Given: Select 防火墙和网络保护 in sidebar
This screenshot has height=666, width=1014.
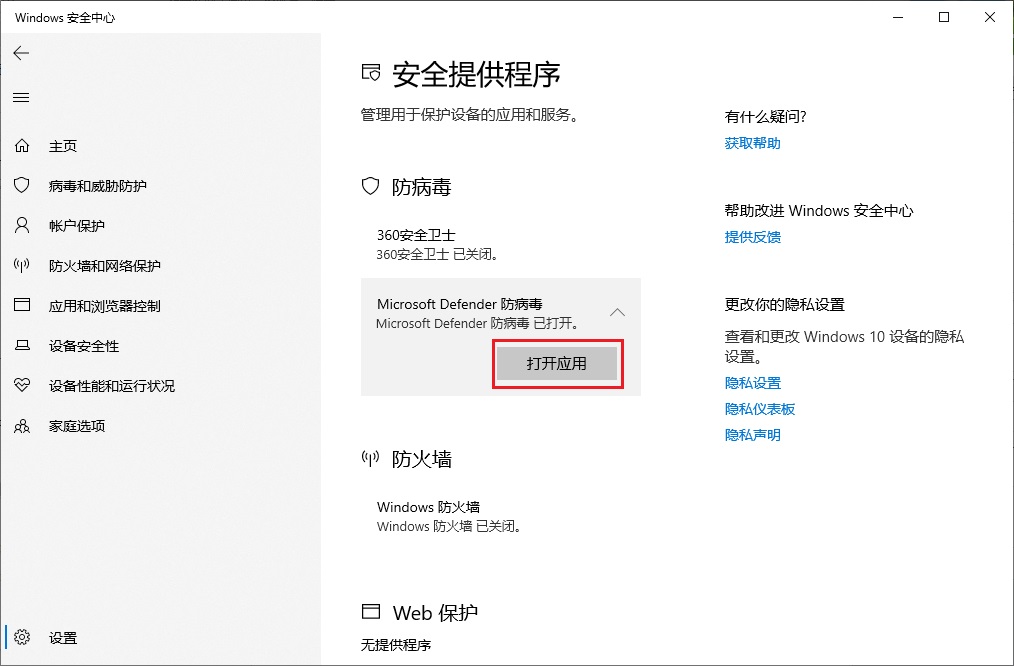Looking at the screenshot, I should [160, 266].
